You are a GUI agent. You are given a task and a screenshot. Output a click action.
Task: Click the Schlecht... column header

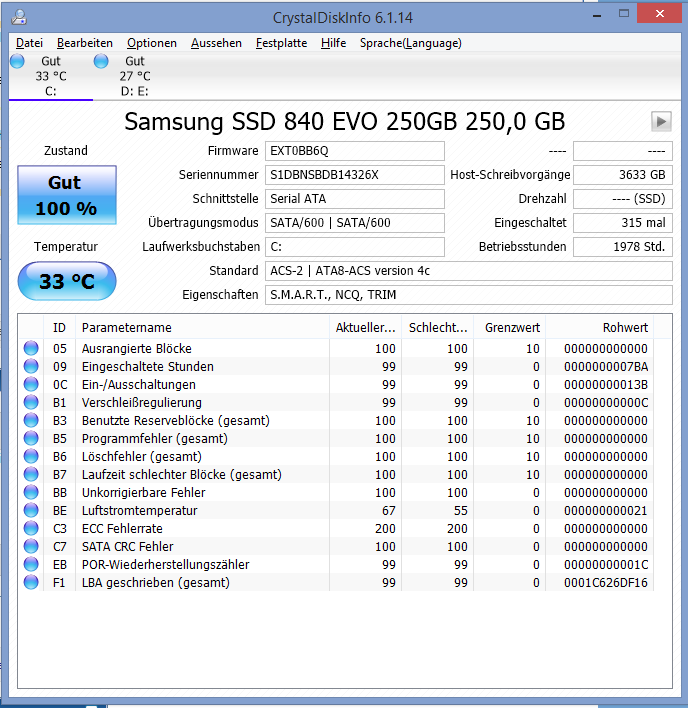437,327
